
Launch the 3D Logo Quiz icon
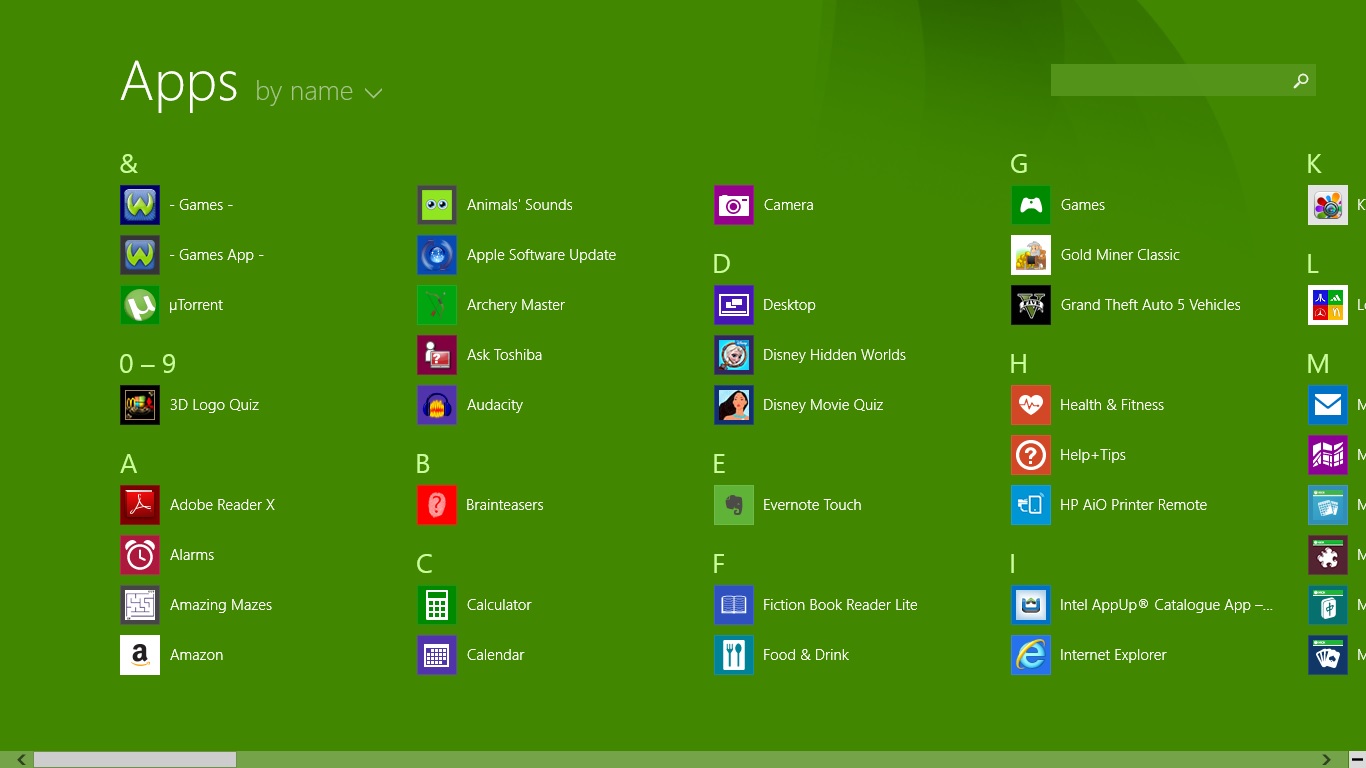click(140, 405)
